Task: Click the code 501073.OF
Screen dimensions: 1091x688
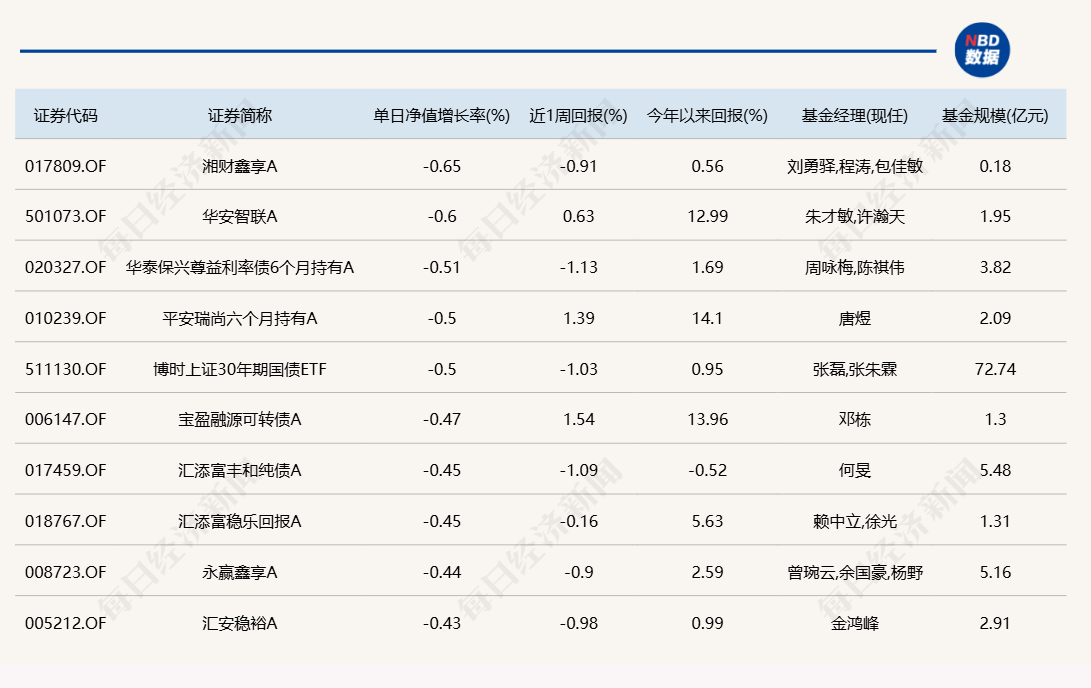Action: click(x=65, y=216)
